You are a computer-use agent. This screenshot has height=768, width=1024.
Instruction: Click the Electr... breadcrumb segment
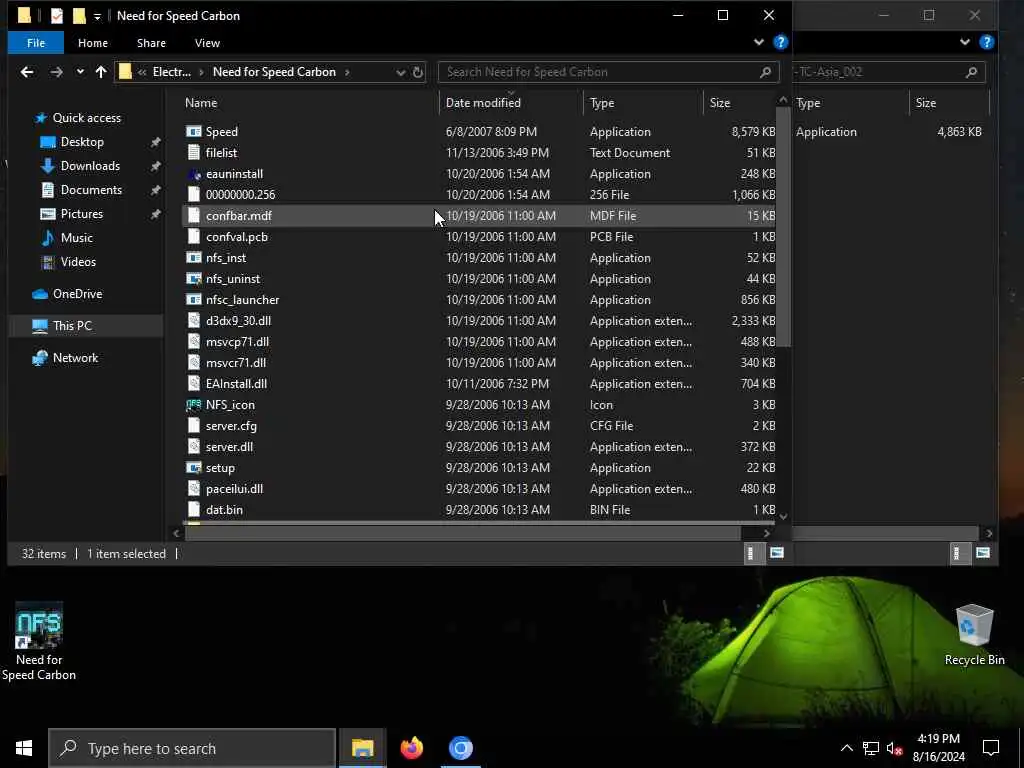tap(172, 72)
